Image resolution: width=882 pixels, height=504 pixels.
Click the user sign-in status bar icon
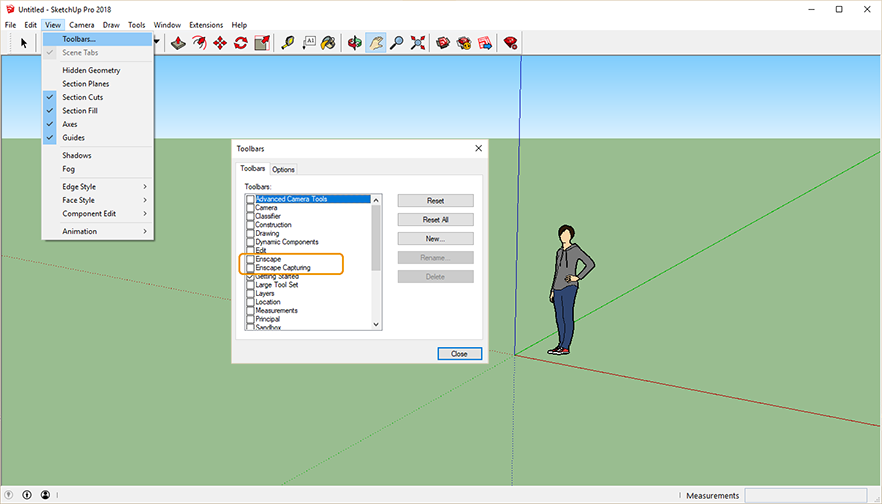(x=45, y=495)
